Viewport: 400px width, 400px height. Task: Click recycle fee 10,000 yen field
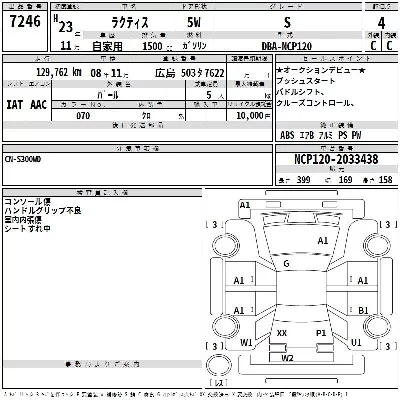249,116
